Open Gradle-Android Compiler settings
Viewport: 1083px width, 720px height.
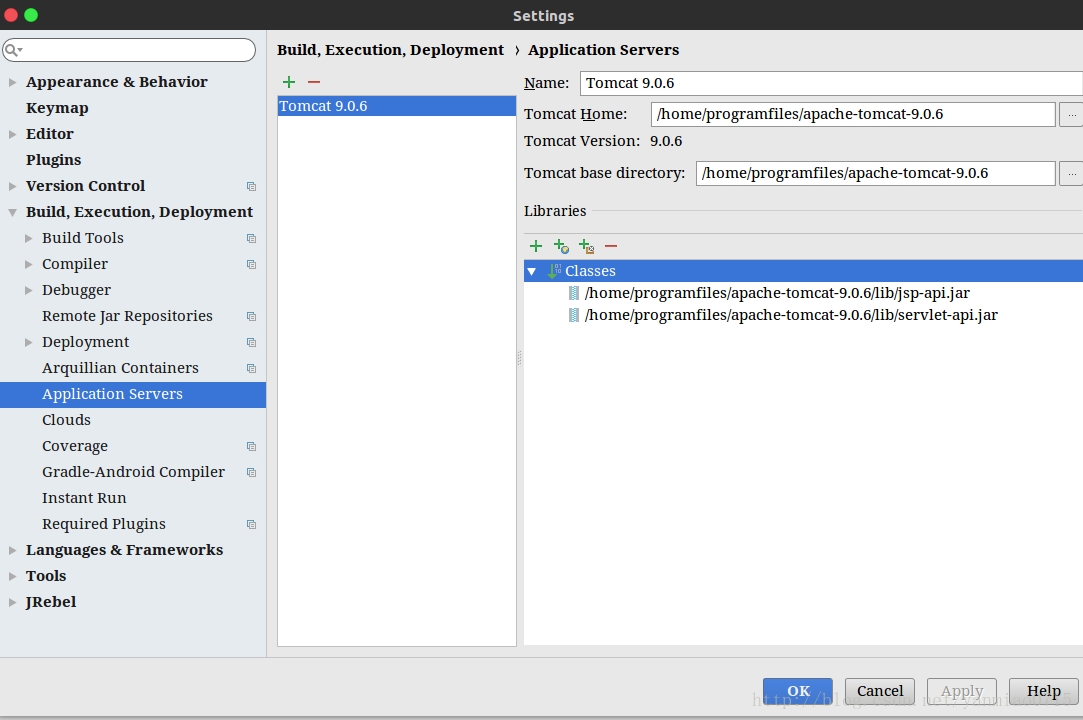133,472
